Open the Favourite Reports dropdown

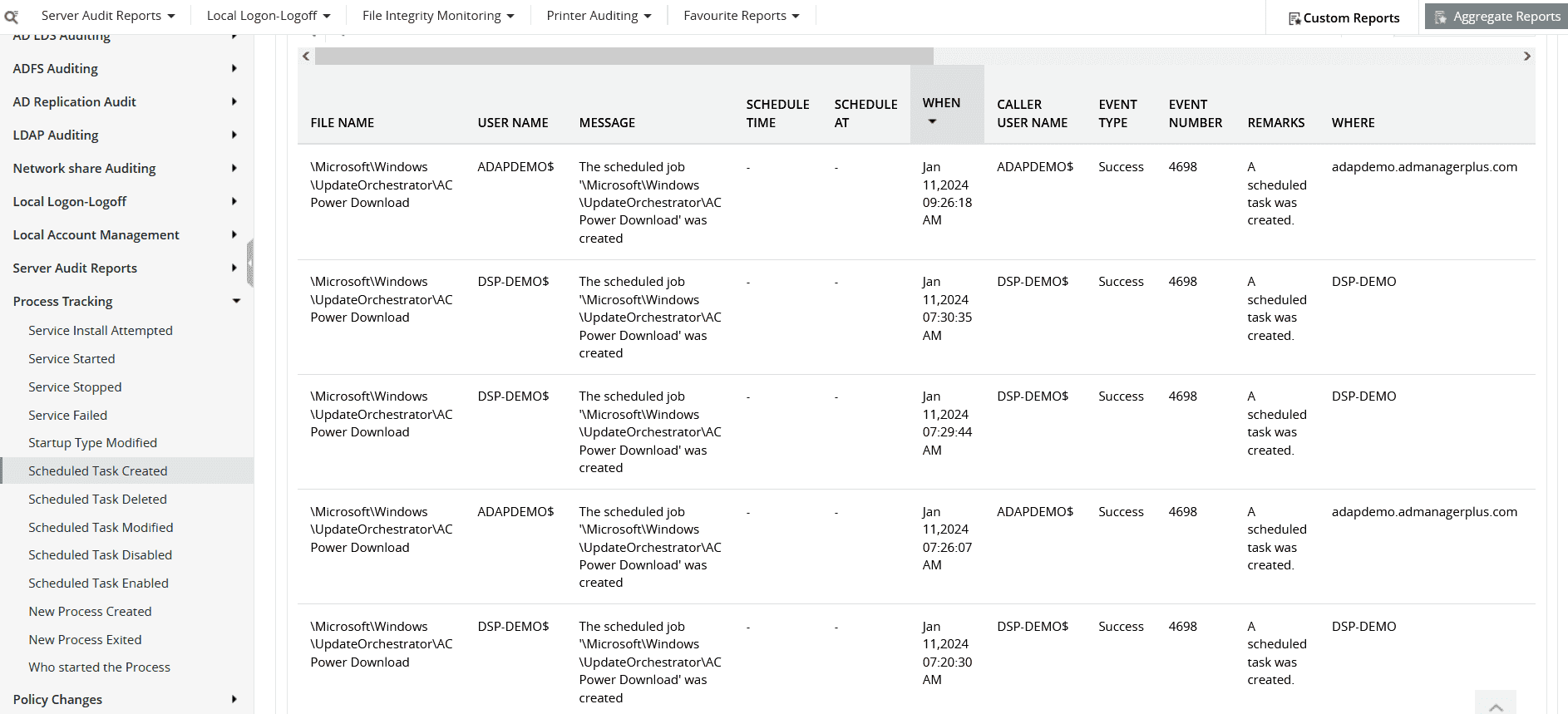click(741, 16)
